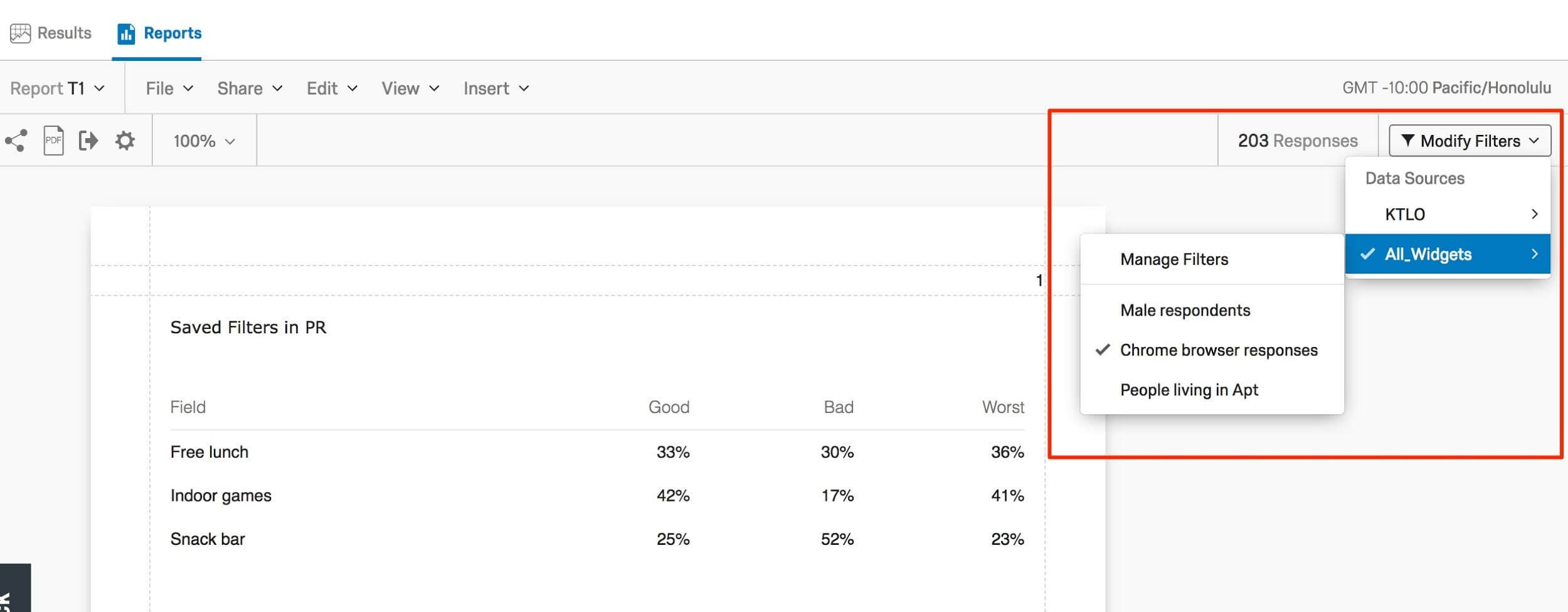
Task: Click the funnel icon in Modify Filters
Action: 1407,141
